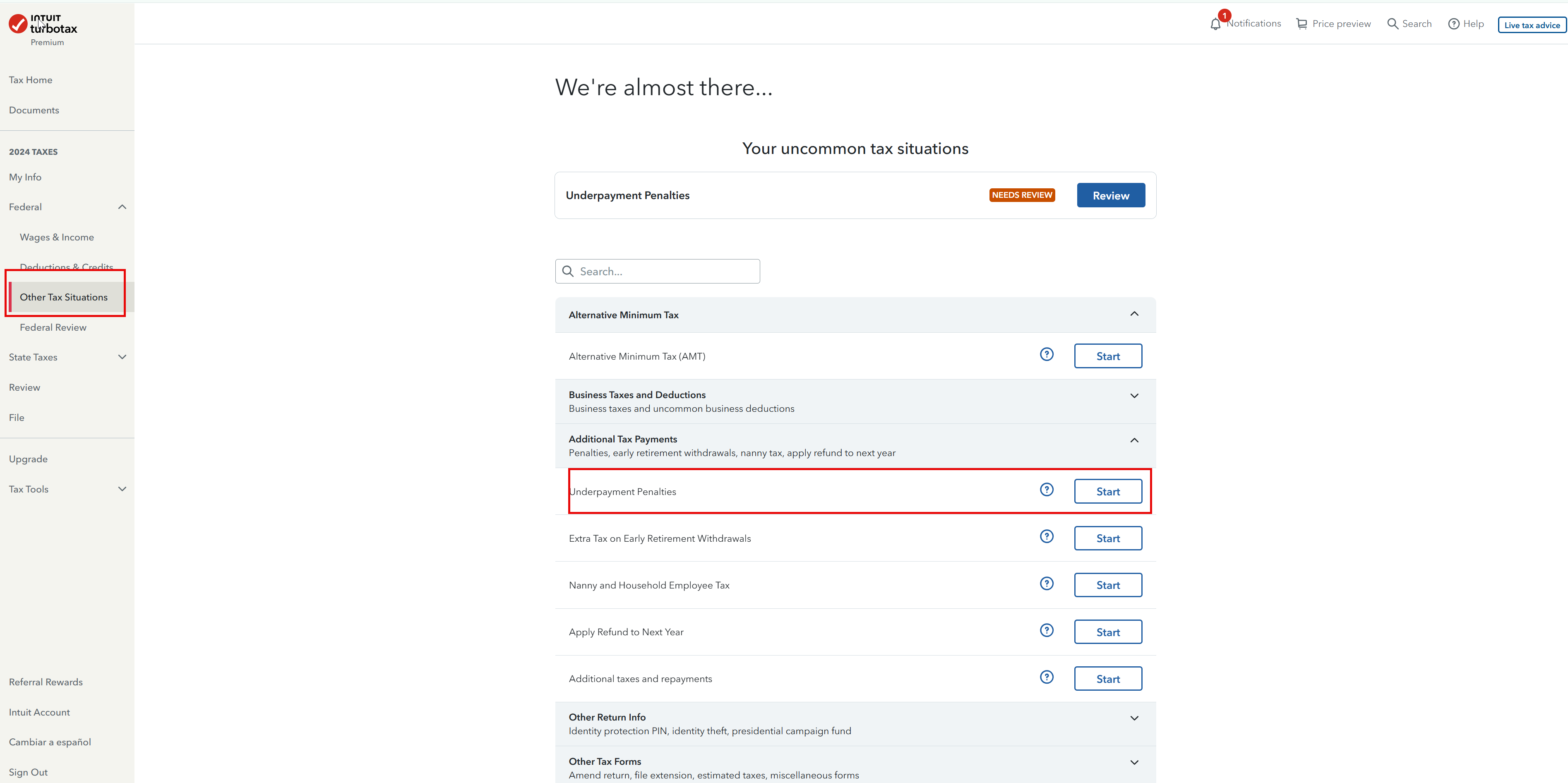
Task: Go to Wages & Income
Action: click(x=57, y=238)
